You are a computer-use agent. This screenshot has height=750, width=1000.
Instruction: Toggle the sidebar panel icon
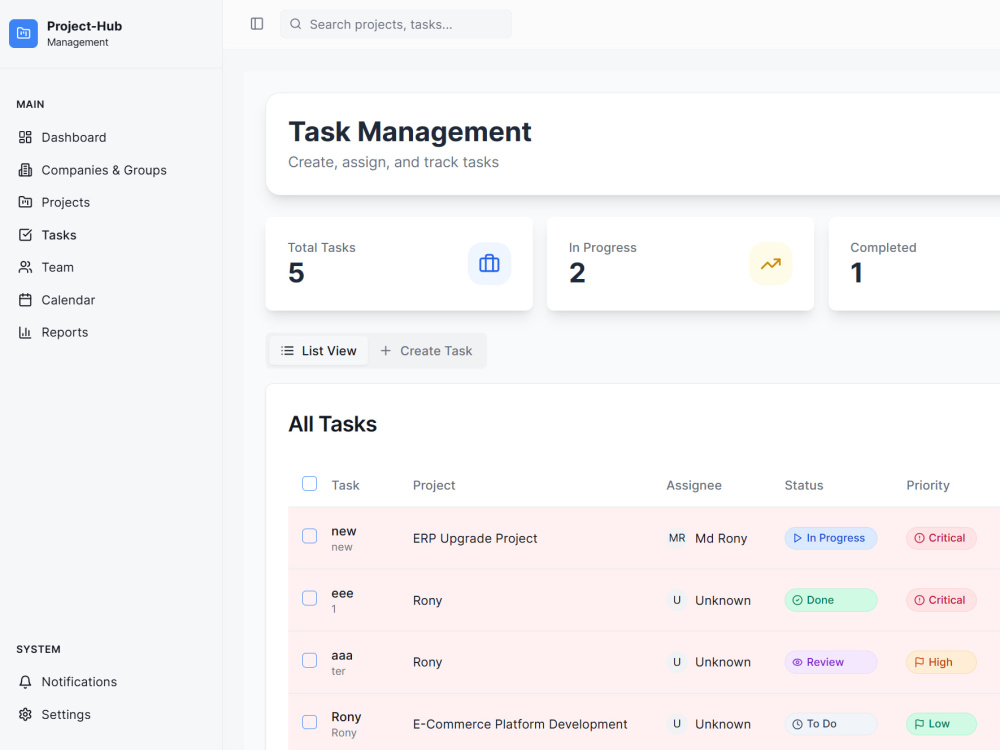[x=257, y=24]
